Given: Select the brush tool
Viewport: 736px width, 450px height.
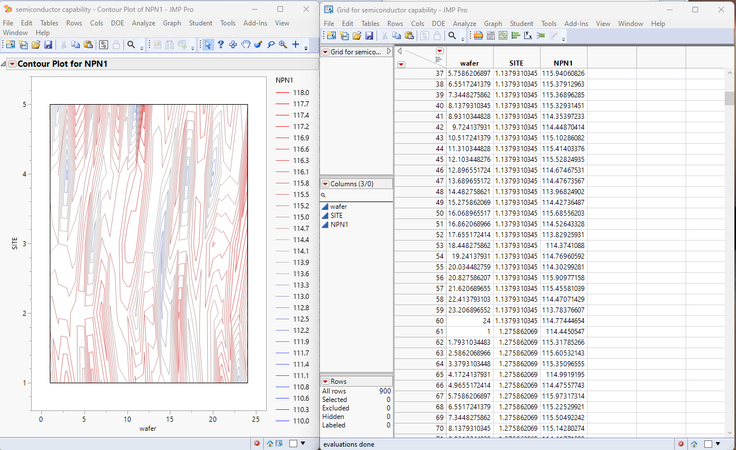Looking at the screenshot, I should 258,45.
